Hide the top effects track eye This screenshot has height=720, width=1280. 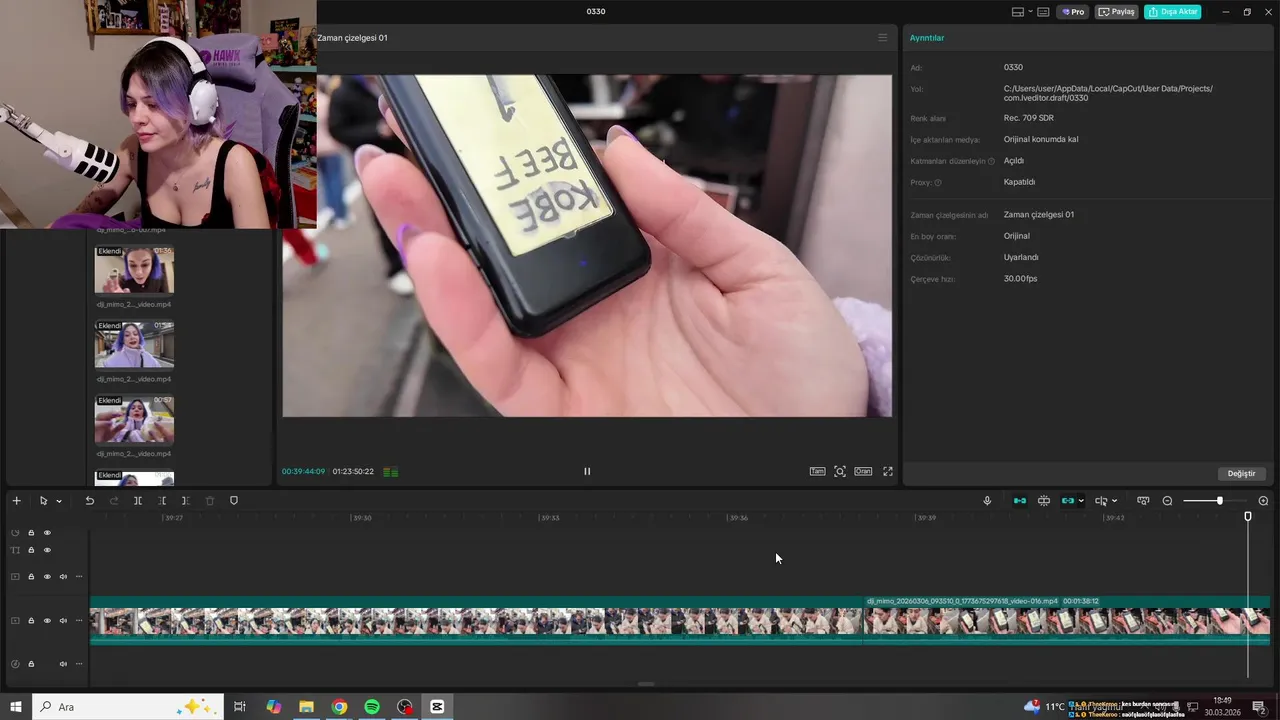click(x=47, y=533)
